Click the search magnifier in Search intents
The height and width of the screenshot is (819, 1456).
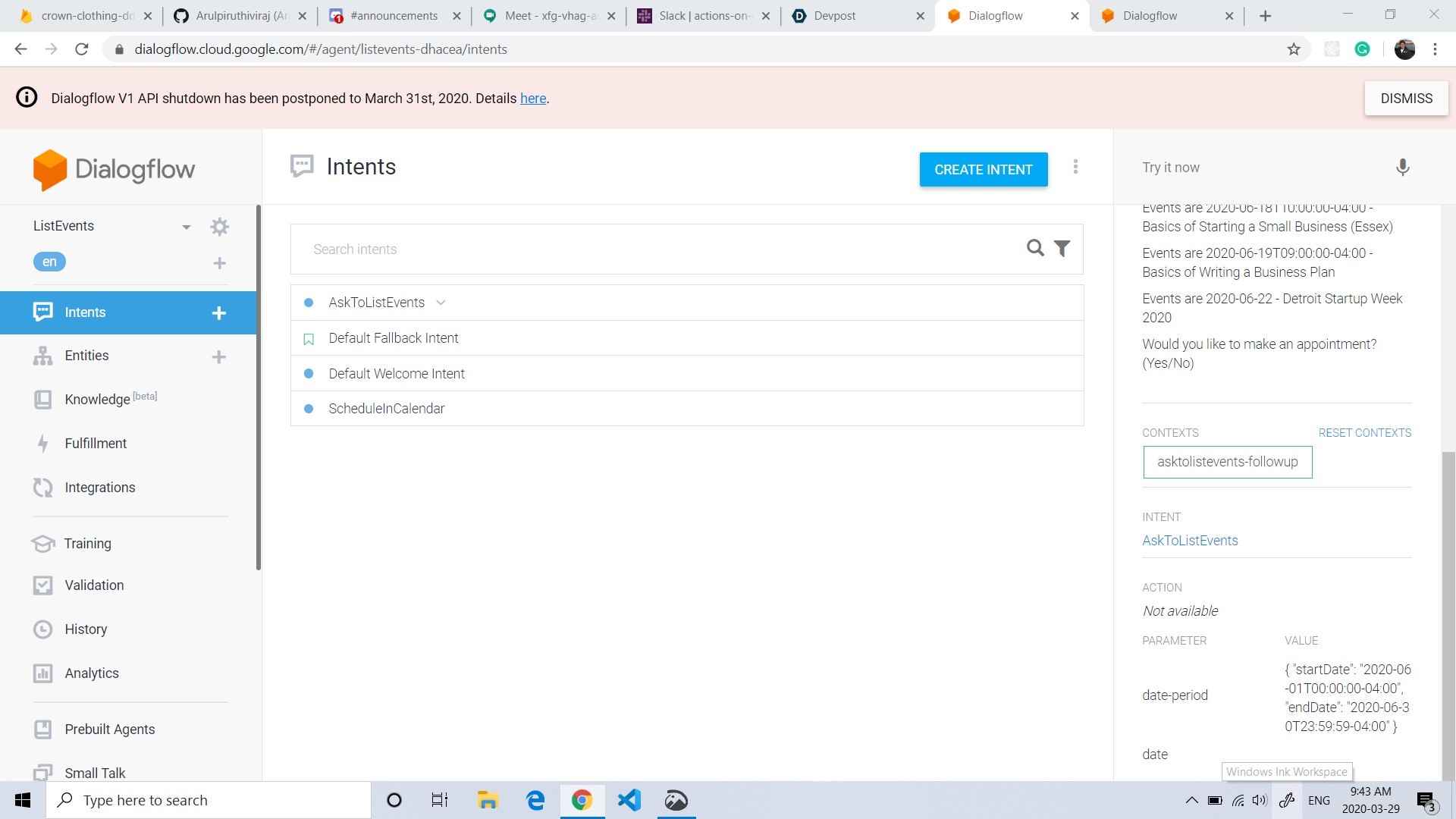pyautogui.click(x=1035, y=248)
